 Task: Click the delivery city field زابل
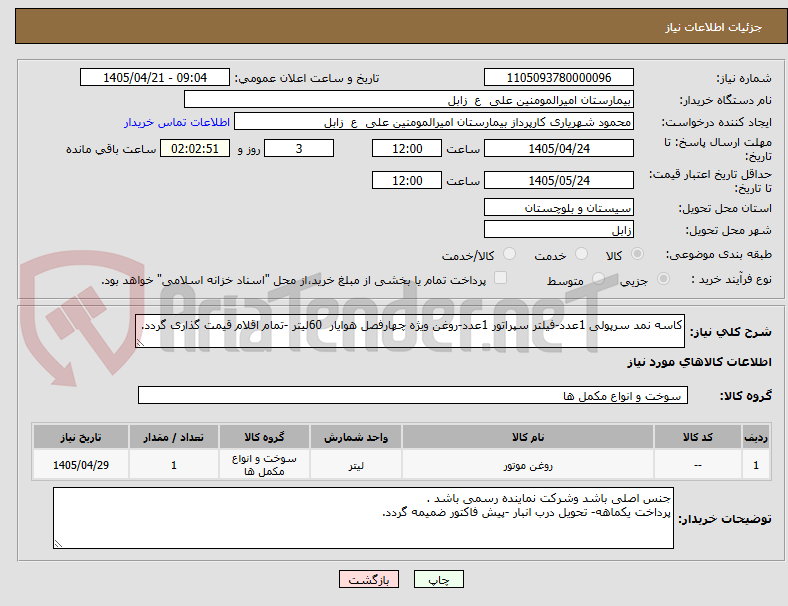pos(558,230)
